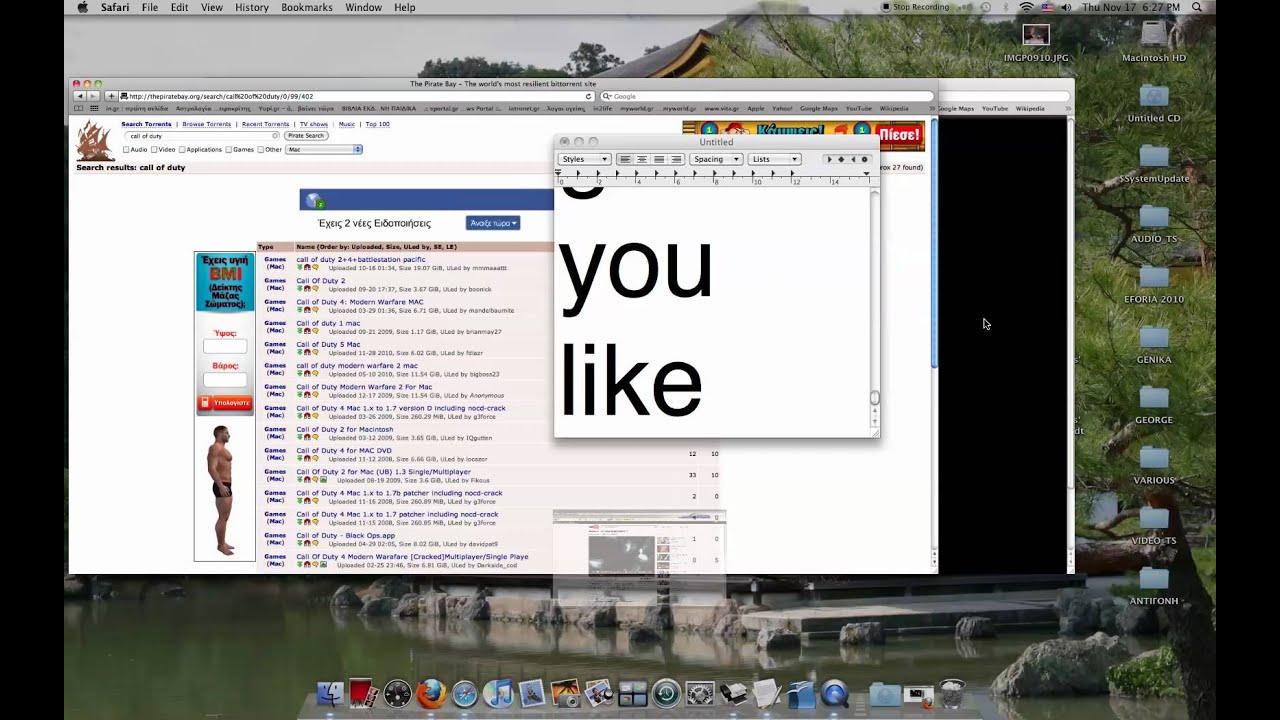Open the Edit menu

click(x=179, y=7)
